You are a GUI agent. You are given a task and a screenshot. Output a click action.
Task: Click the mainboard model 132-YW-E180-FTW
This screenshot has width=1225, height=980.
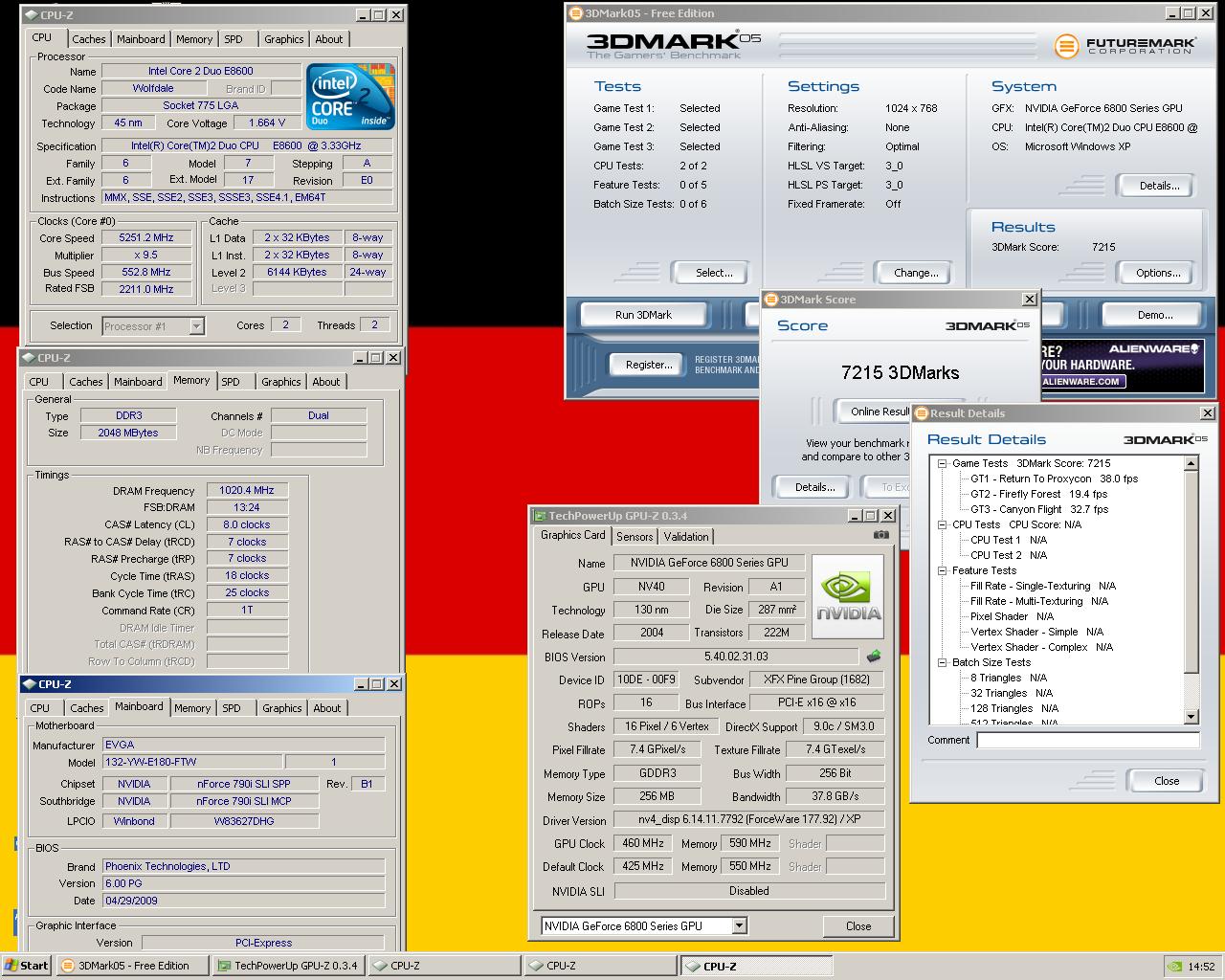click(192, 762)
